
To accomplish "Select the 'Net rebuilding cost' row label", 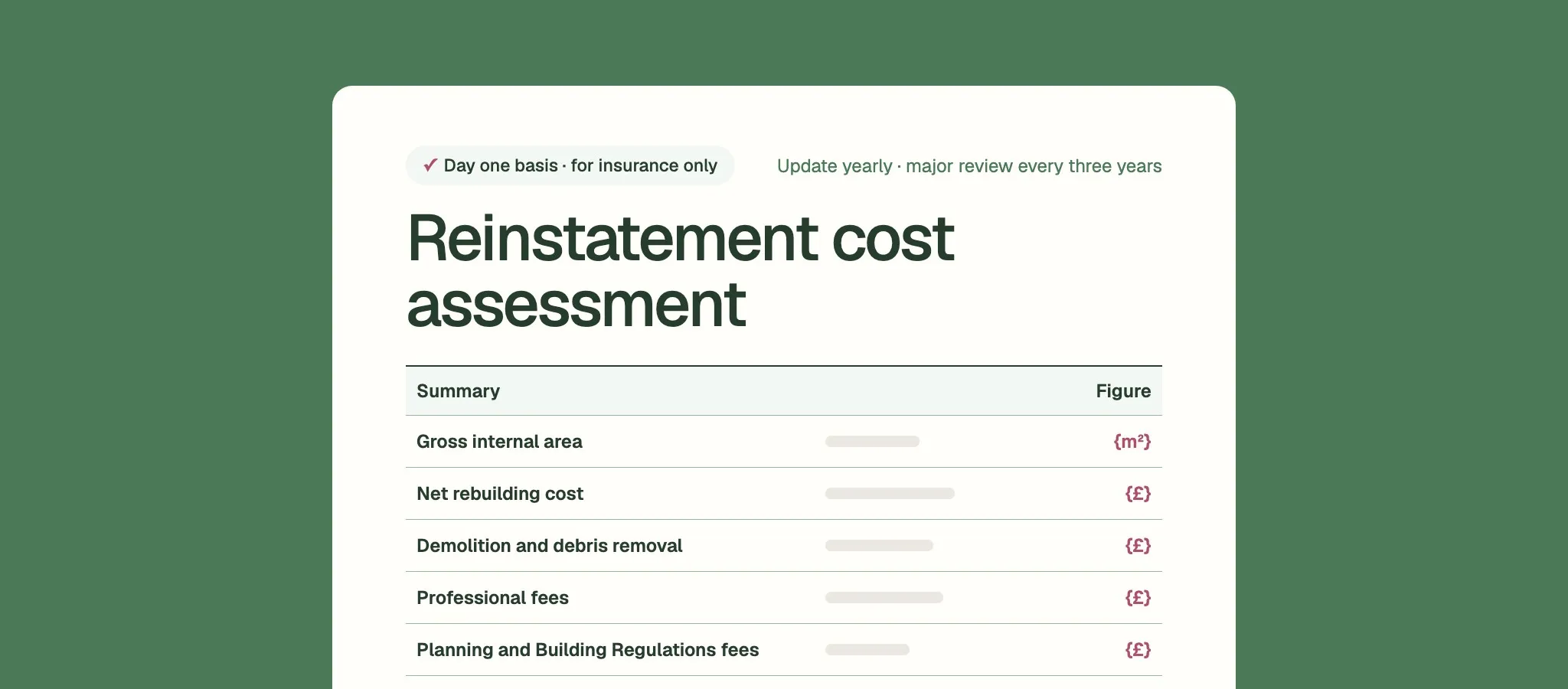I will click(500, 494).
